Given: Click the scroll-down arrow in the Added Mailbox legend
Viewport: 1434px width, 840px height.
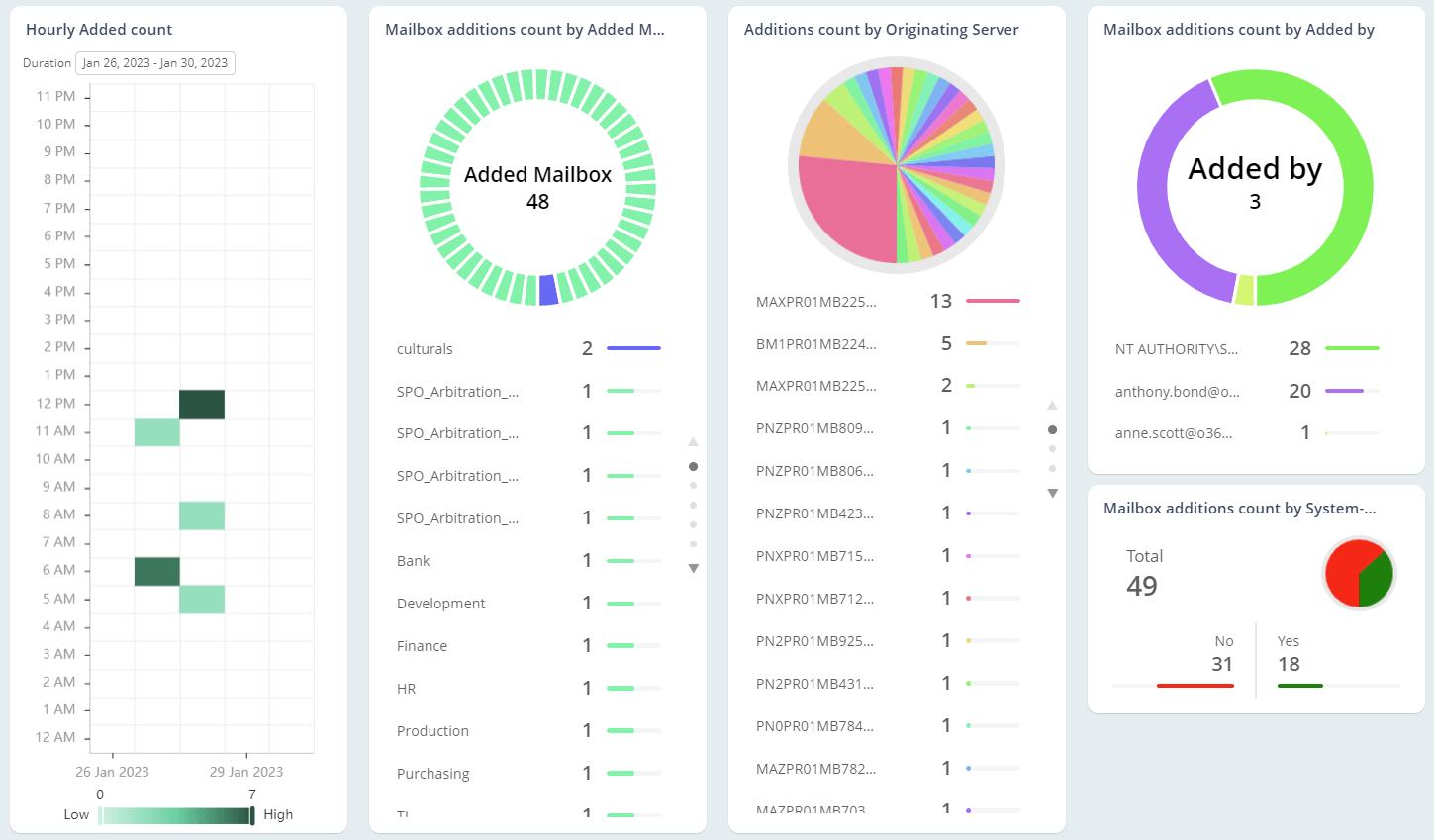Looking at the screenshot, I should coord(694,568).
